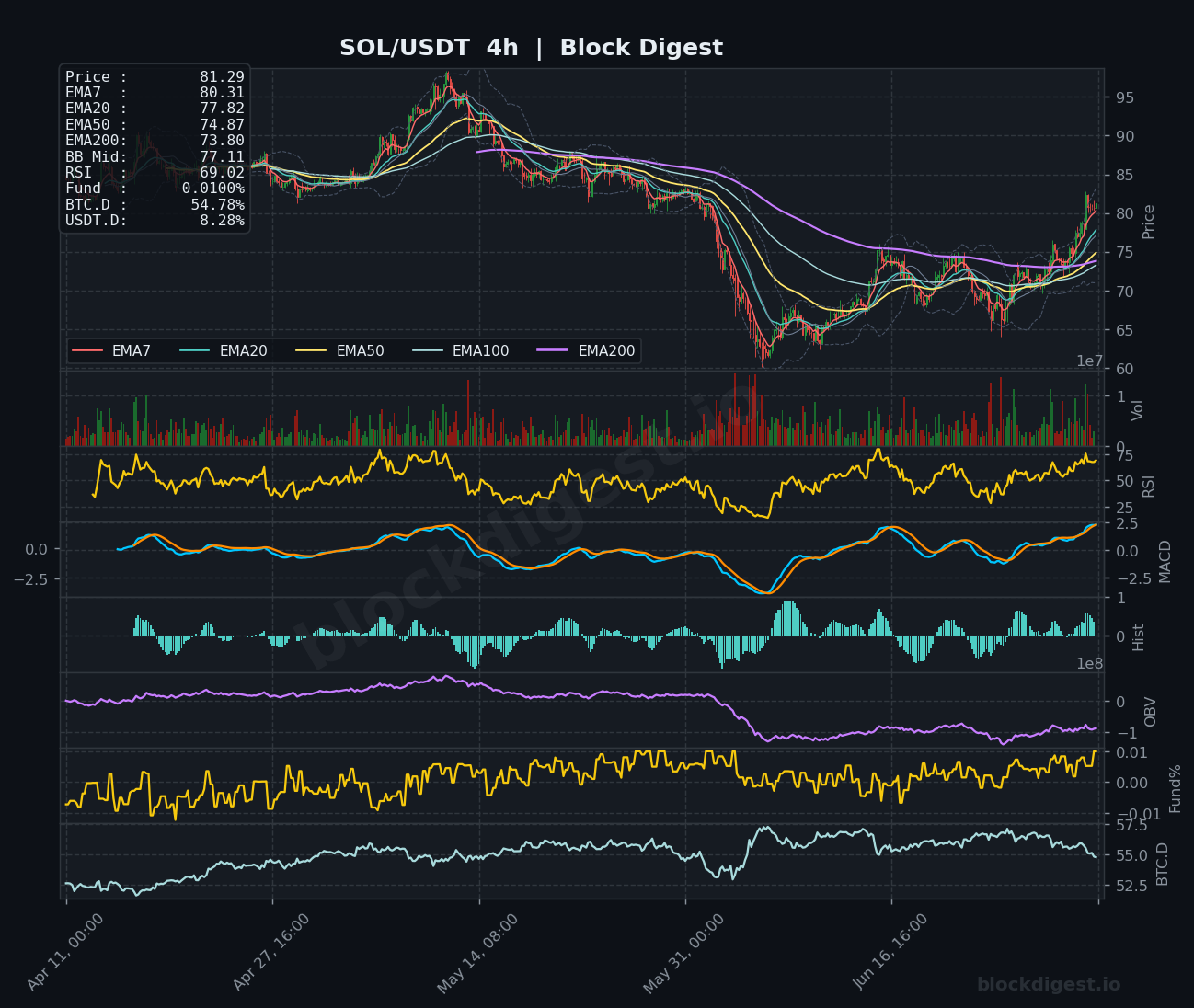Click the 57.5 BTC.D axis tick

point(1131,826)
